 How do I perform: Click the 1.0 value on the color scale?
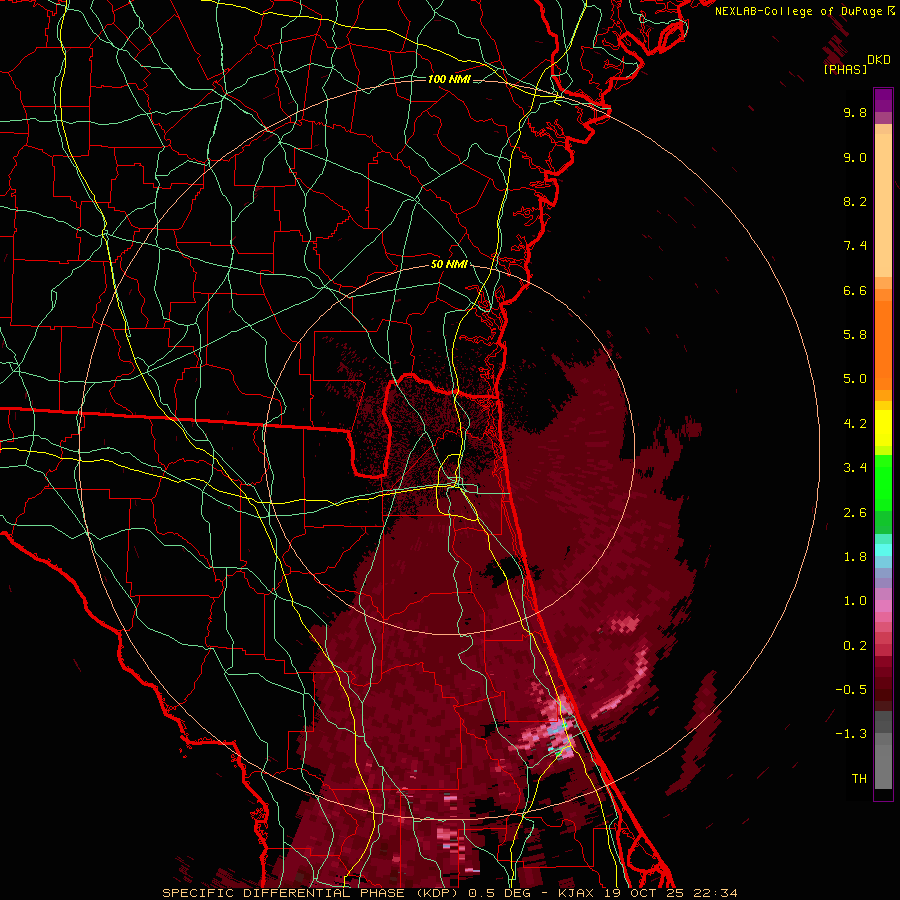coord(855,601)
